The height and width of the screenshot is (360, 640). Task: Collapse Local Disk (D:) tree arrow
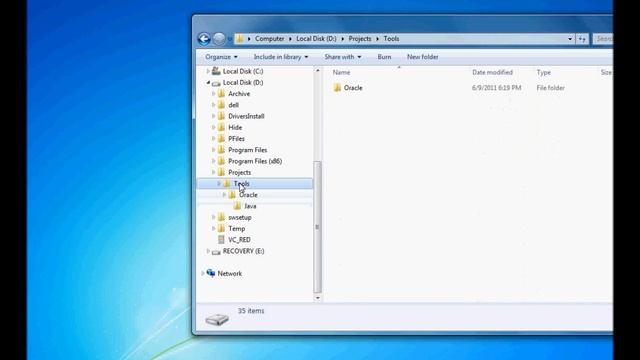pyautogui.click(x=208, y=82)
